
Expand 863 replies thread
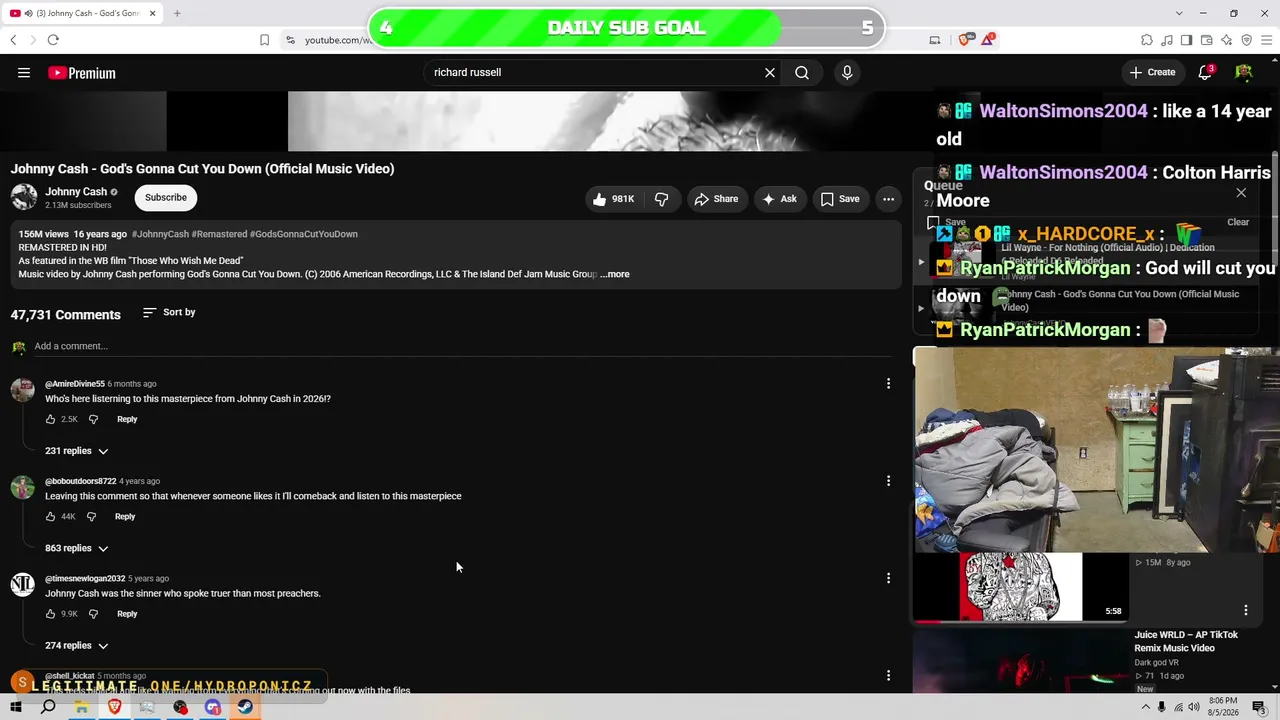(77, 548)
